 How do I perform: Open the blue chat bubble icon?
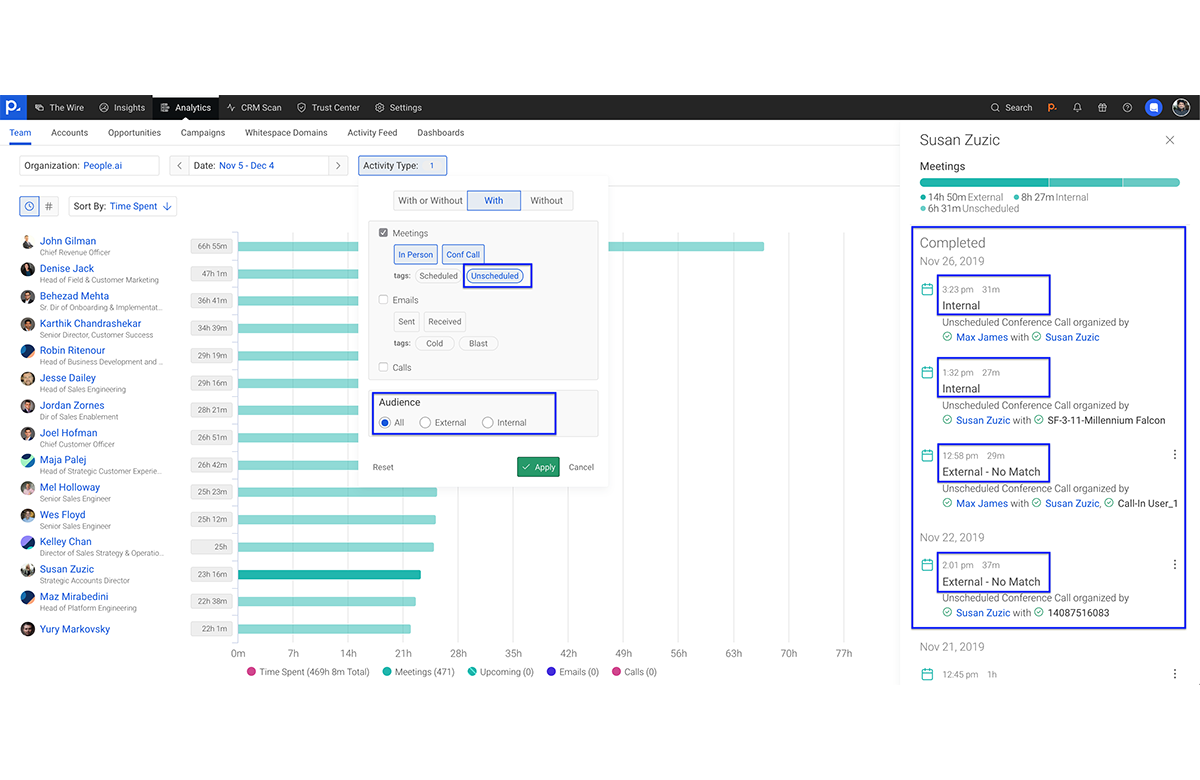(x=1153, y=107)
